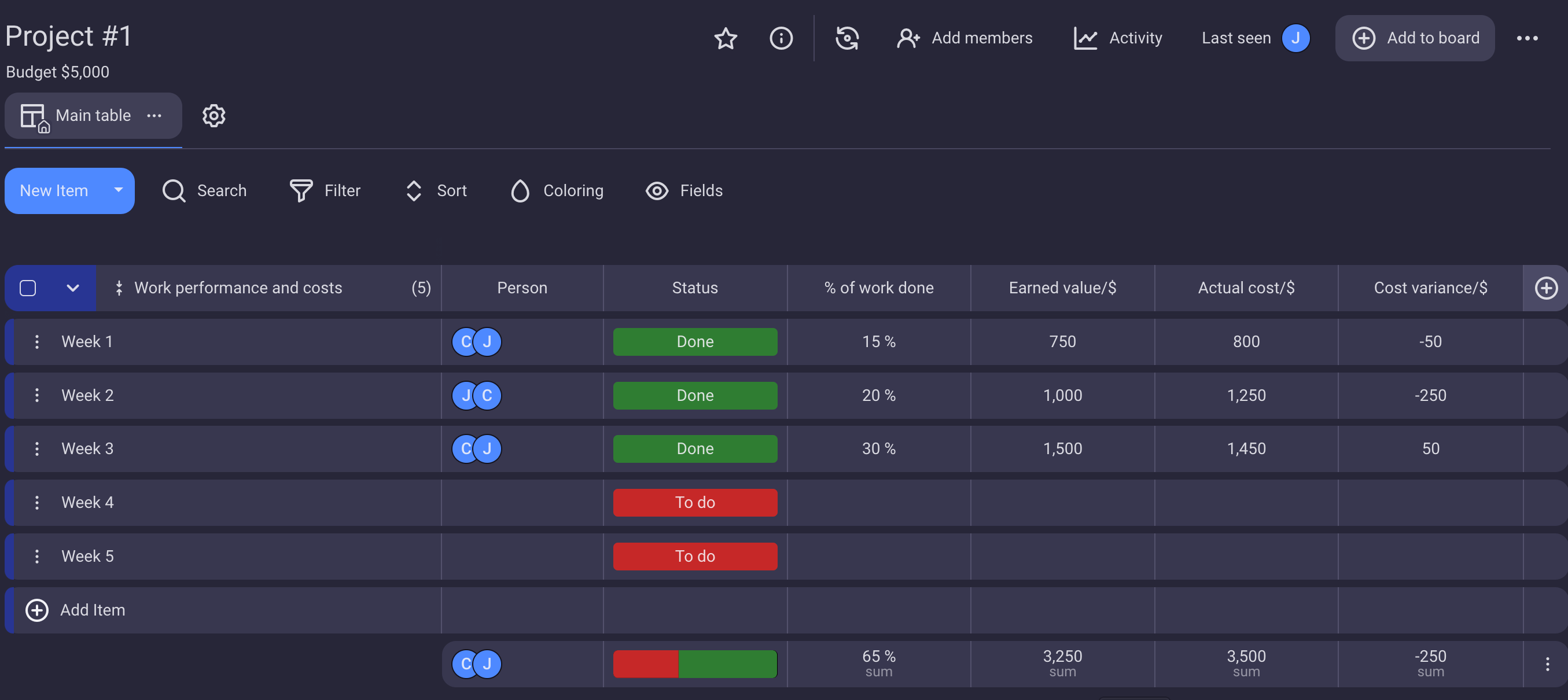Click the Week 1 item name
The height and width of the screenshot is (700, 1568).
(x=87, y=341)
